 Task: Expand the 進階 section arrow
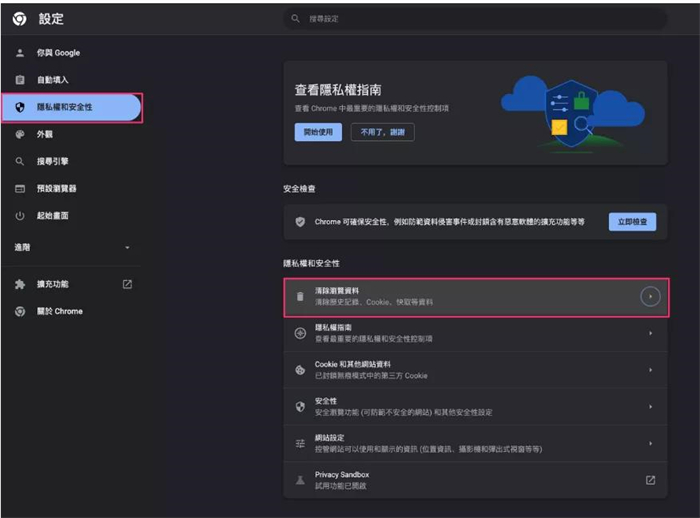(127, 247)
